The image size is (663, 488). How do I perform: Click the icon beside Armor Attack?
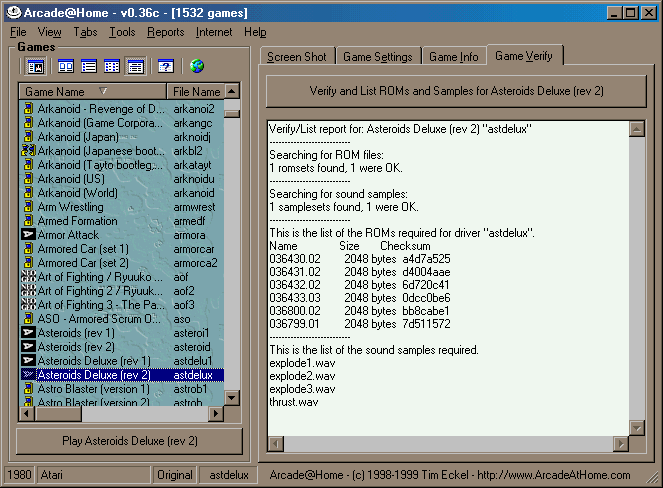(x=28, y=234)
